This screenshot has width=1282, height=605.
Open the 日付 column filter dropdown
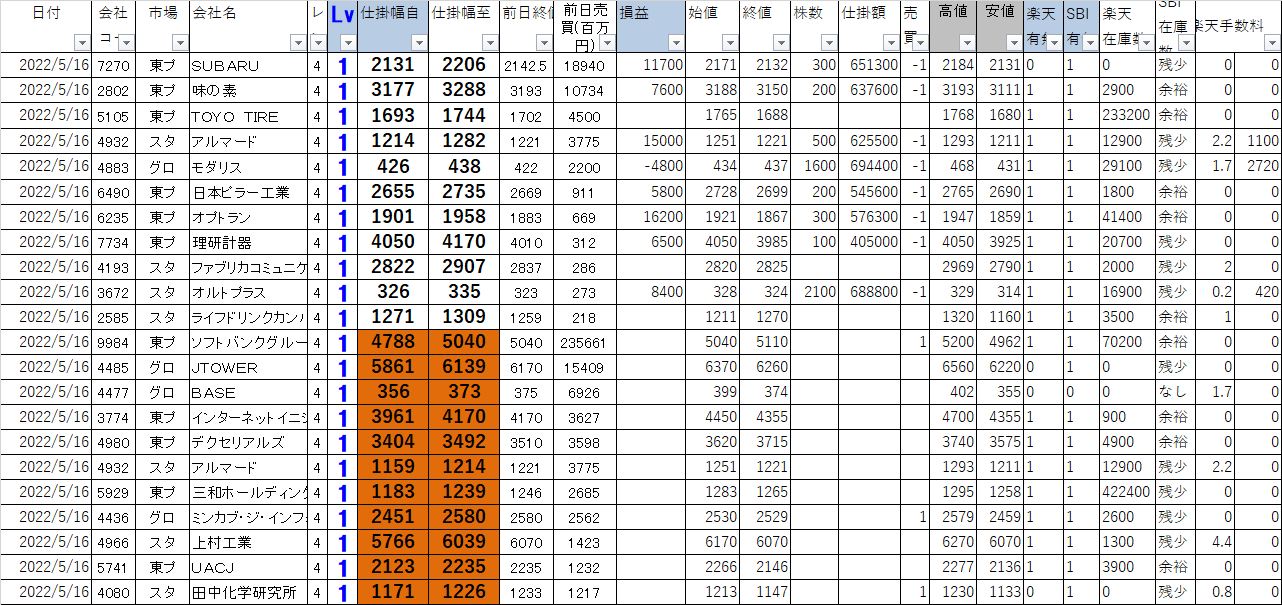point(82,43)
